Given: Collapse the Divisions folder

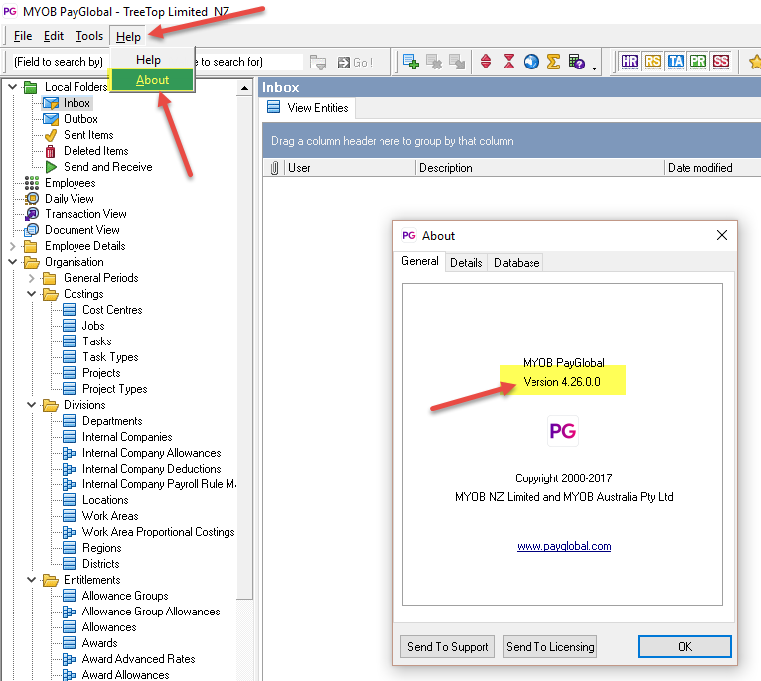Looking at the screenshot, I should 31,404.
